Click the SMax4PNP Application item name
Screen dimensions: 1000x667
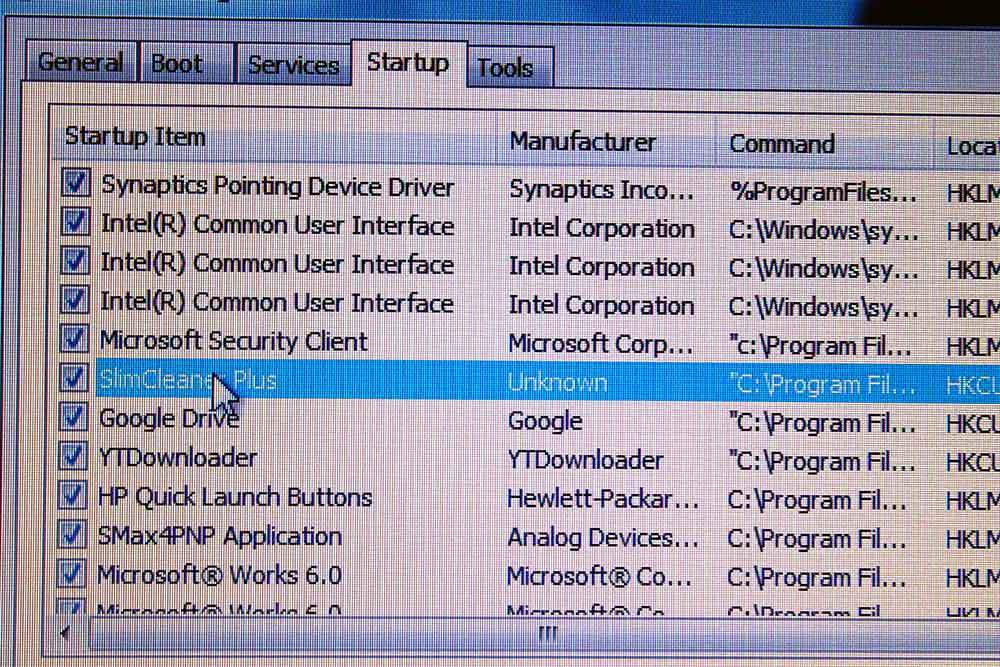coord(219,536)
